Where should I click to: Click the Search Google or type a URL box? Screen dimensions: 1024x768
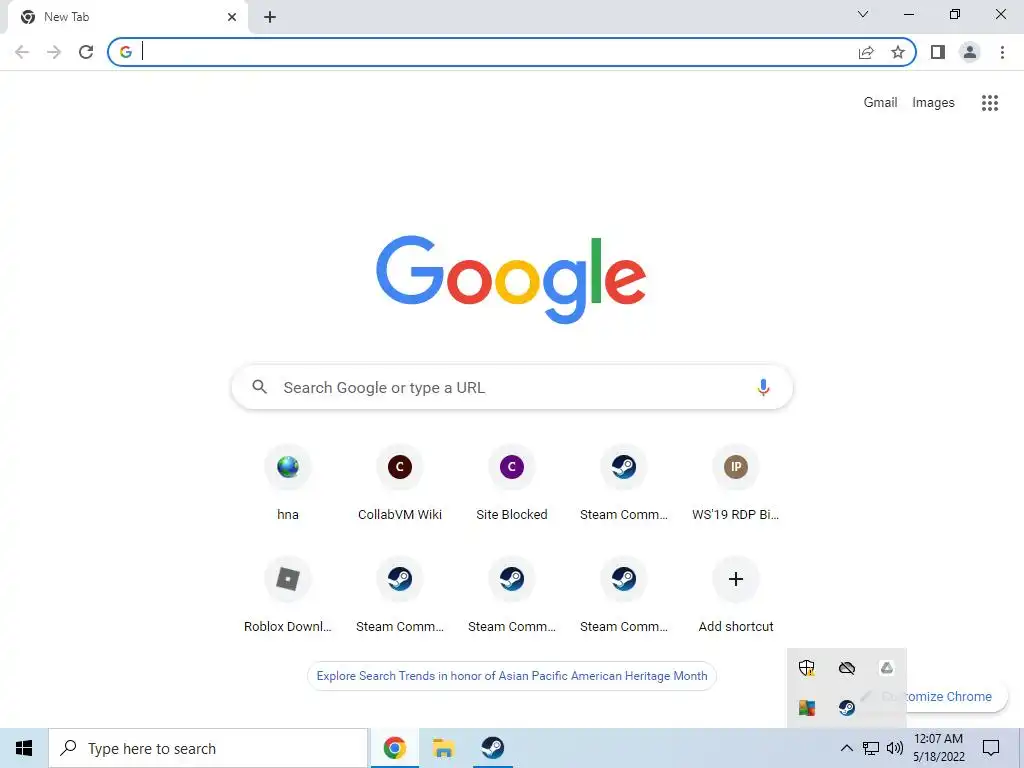512,387
